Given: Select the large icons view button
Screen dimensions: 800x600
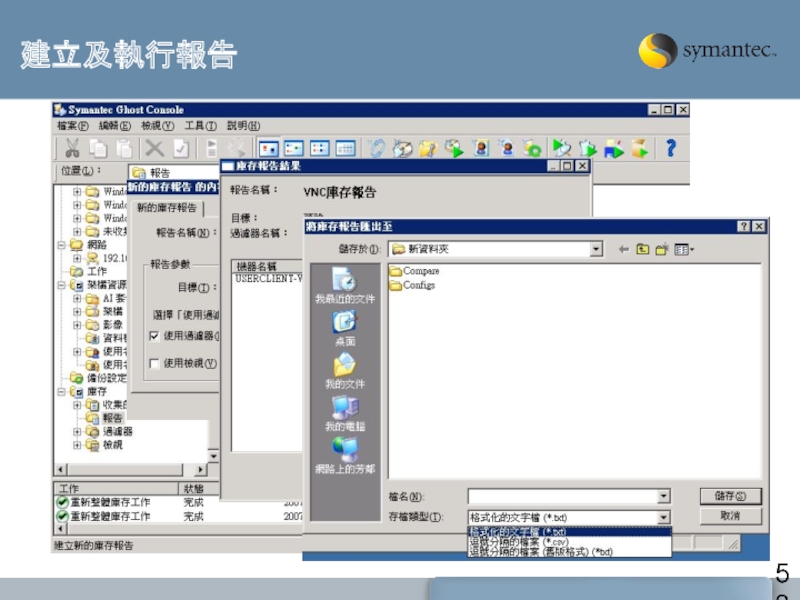Looking at the screenshot, I should 268,148.
